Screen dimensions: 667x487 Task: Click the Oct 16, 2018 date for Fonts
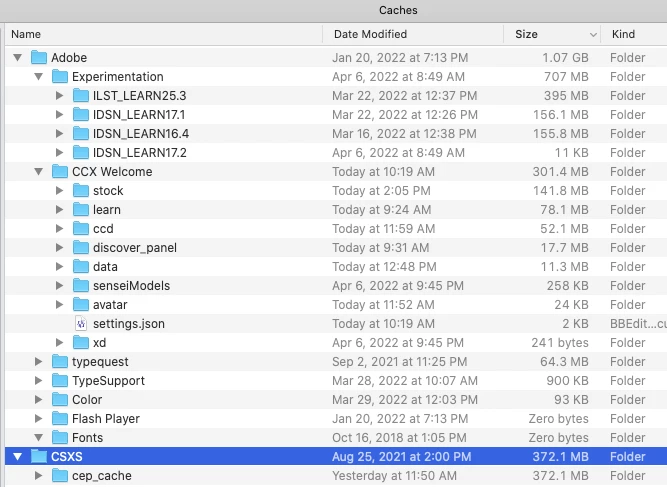click(x=399, y=438)
